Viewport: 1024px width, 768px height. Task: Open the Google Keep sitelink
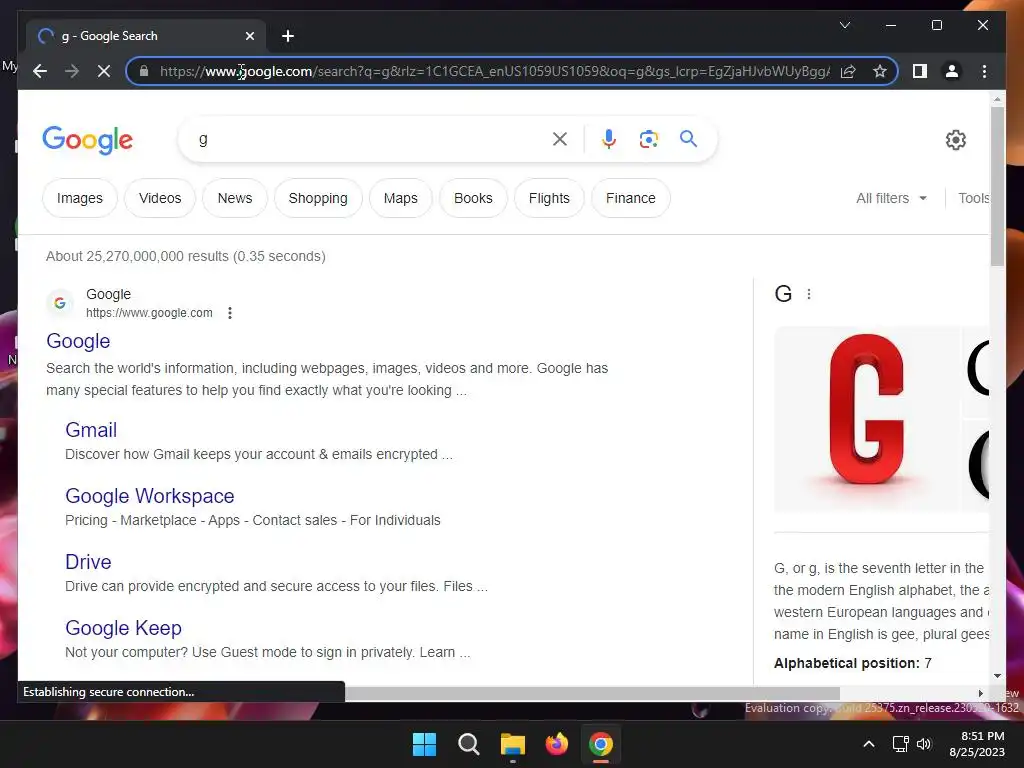[123, 628]
